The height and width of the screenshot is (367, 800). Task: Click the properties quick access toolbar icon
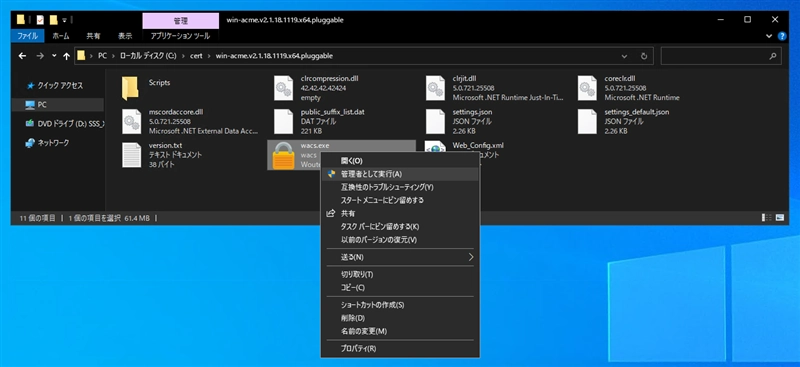click(x=40, y=20)
